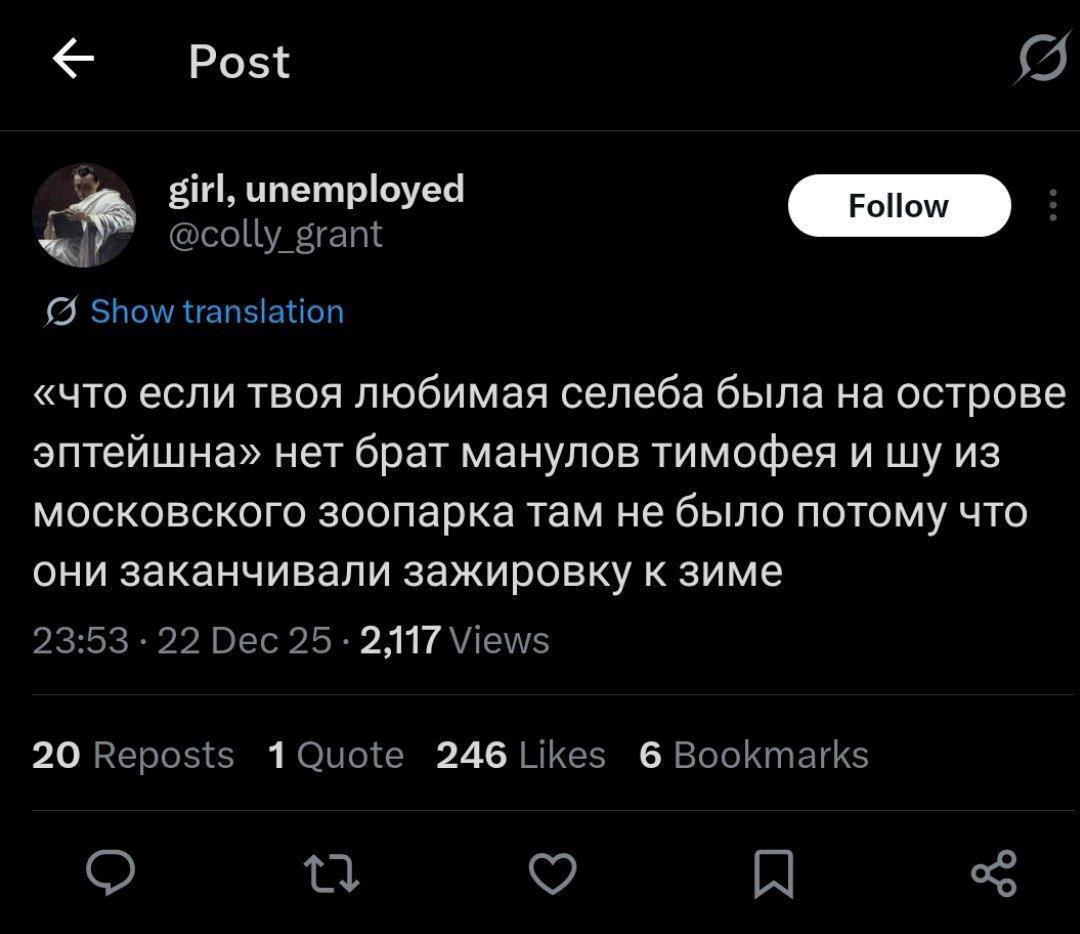Viewport: 1080px width, 934px height.
Task: Open the three-dot more options menu
Action: 1052,205
